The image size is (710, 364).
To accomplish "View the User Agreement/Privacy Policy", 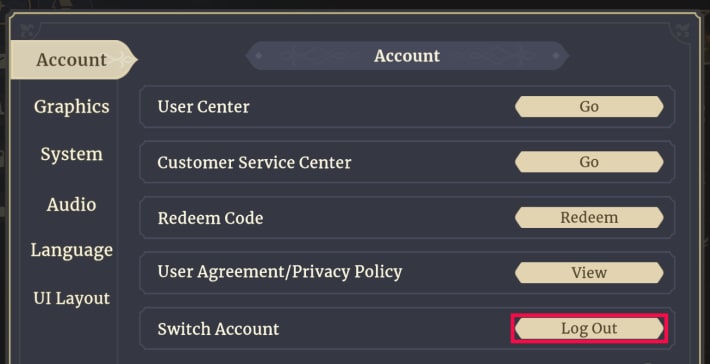I will point(589,273).
